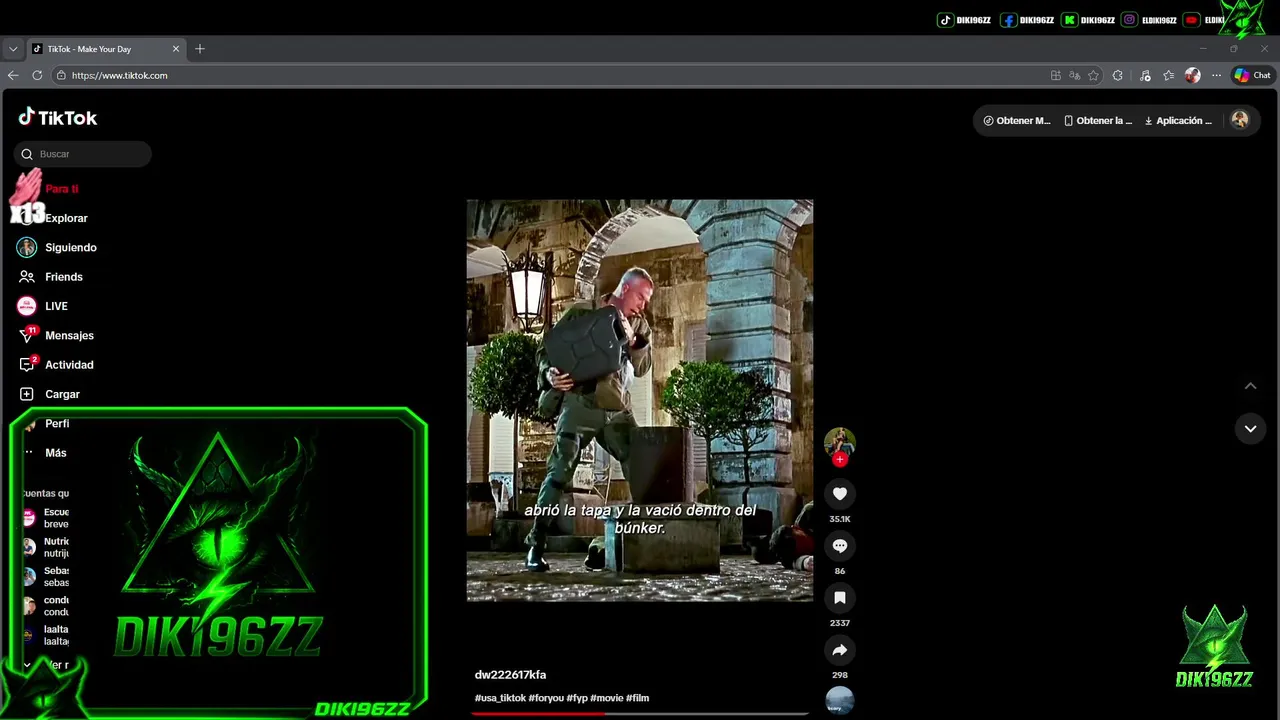The width and height of the screenshot is (1280, 720).
Task: Open comments on the video
Action: [x=840, y=545]
